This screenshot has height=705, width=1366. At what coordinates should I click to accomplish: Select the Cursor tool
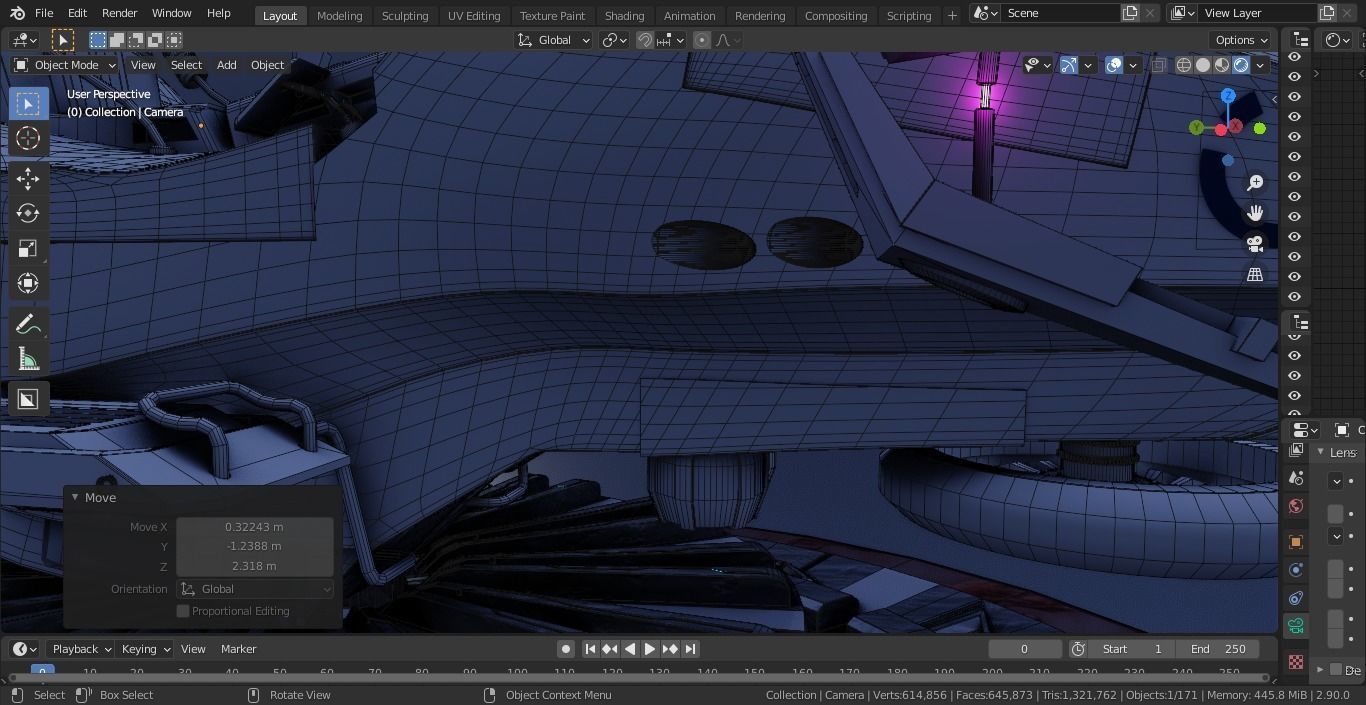click(28, 138)
